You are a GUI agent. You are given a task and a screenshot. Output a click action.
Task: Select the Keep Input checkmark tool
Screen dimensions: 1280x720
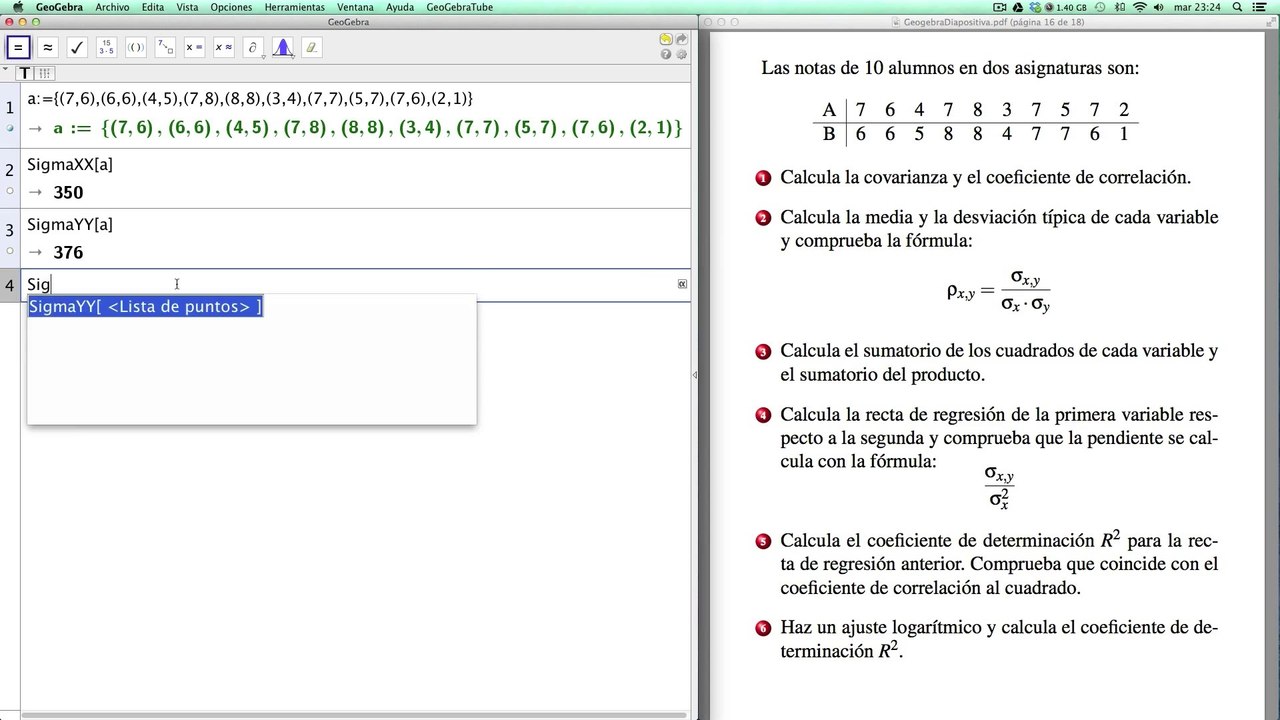click(x=77, y=47)
